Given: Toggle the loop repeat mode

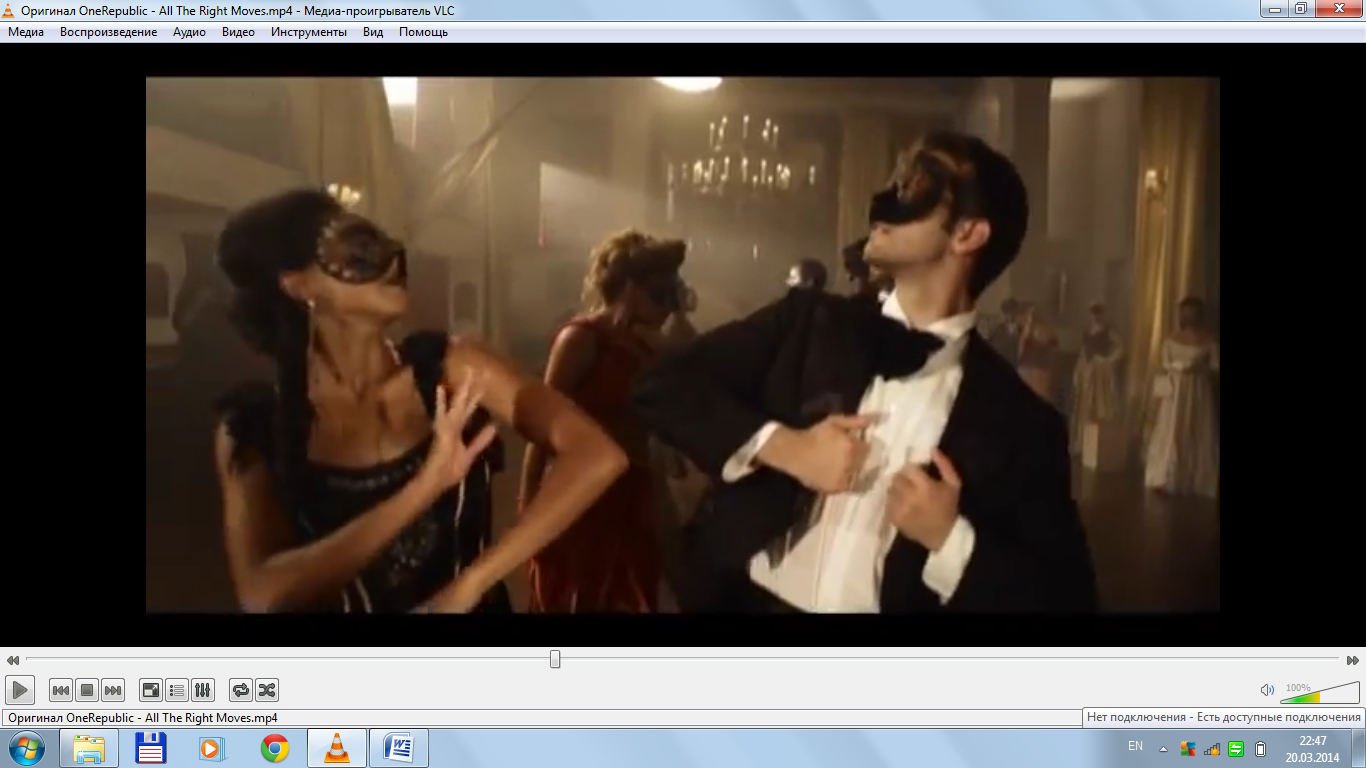Looking at the screenshot, I should click(x=241, y=690).
